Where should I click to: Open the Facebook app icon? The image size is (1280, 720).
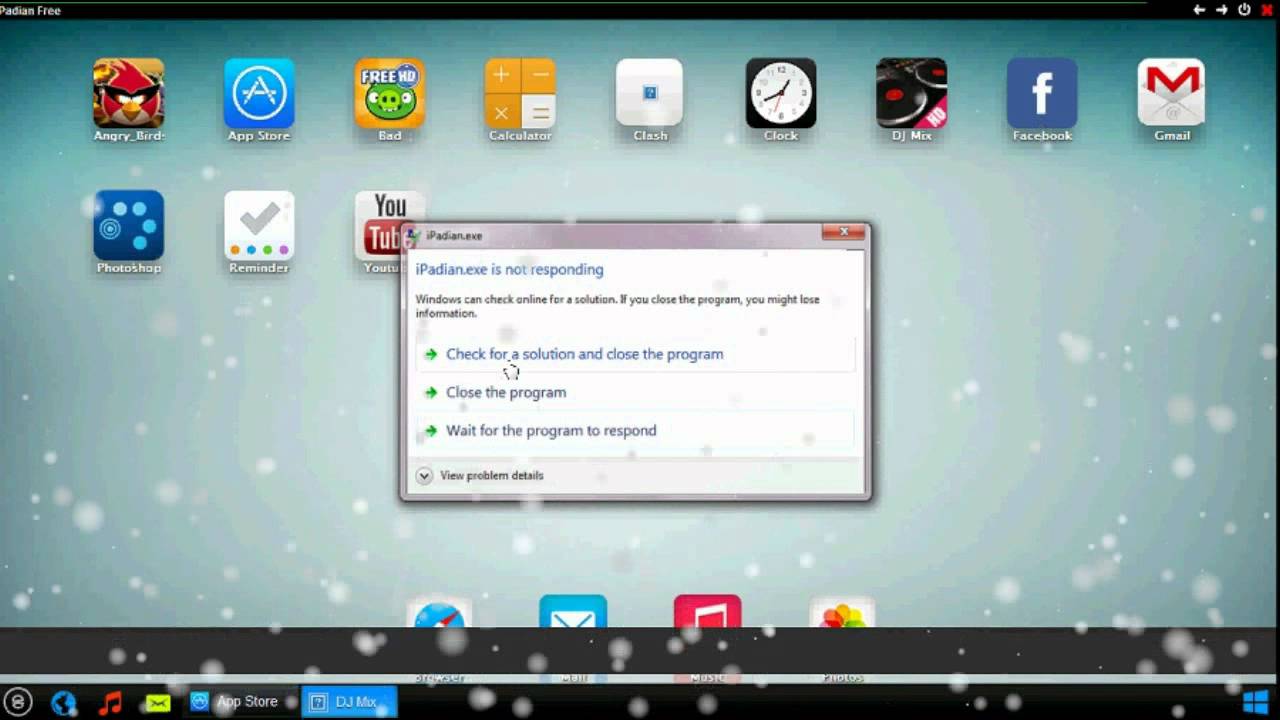point(1042,93)
